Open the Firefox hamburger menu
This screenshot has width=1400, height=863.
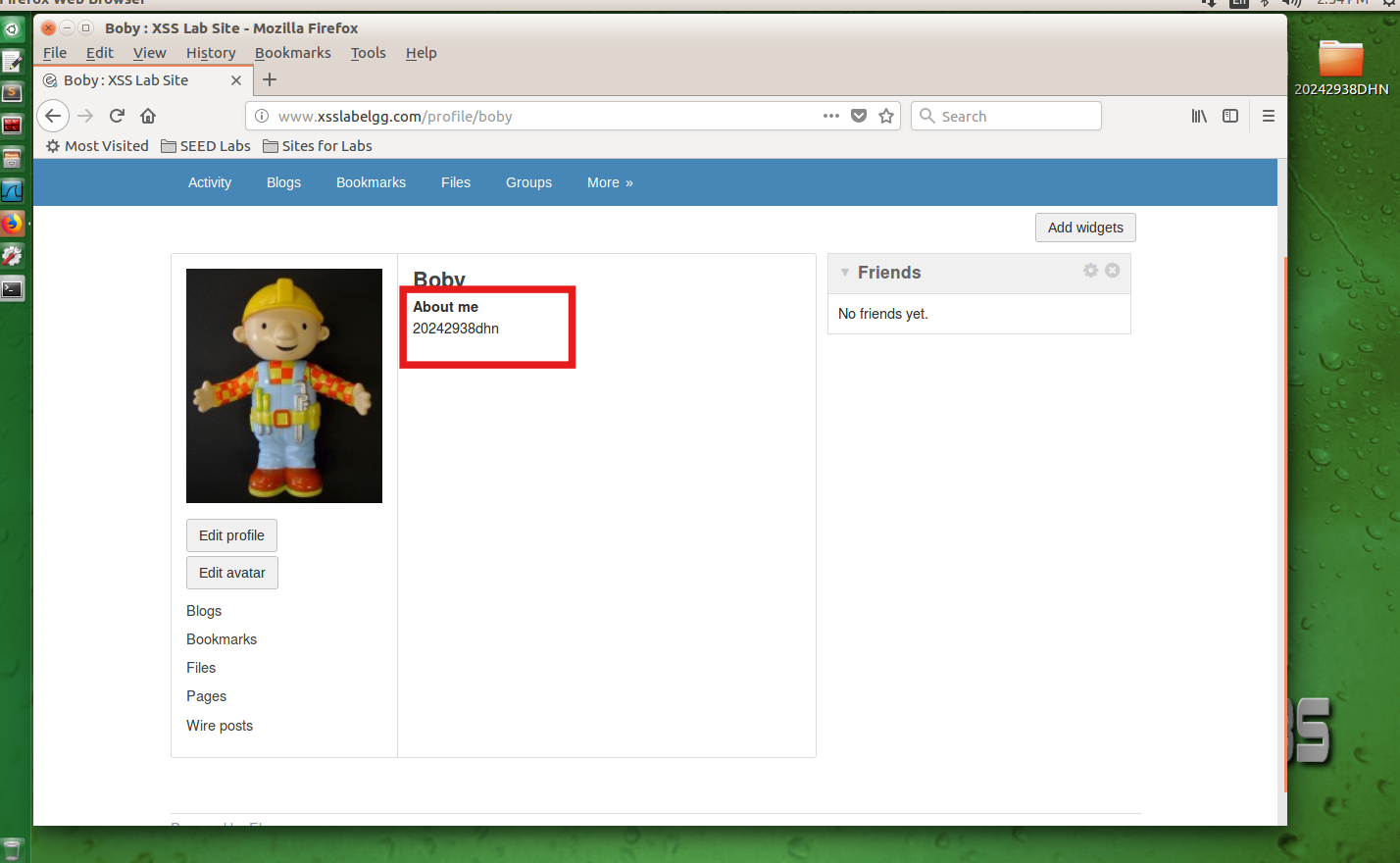tap(1269, 116)
